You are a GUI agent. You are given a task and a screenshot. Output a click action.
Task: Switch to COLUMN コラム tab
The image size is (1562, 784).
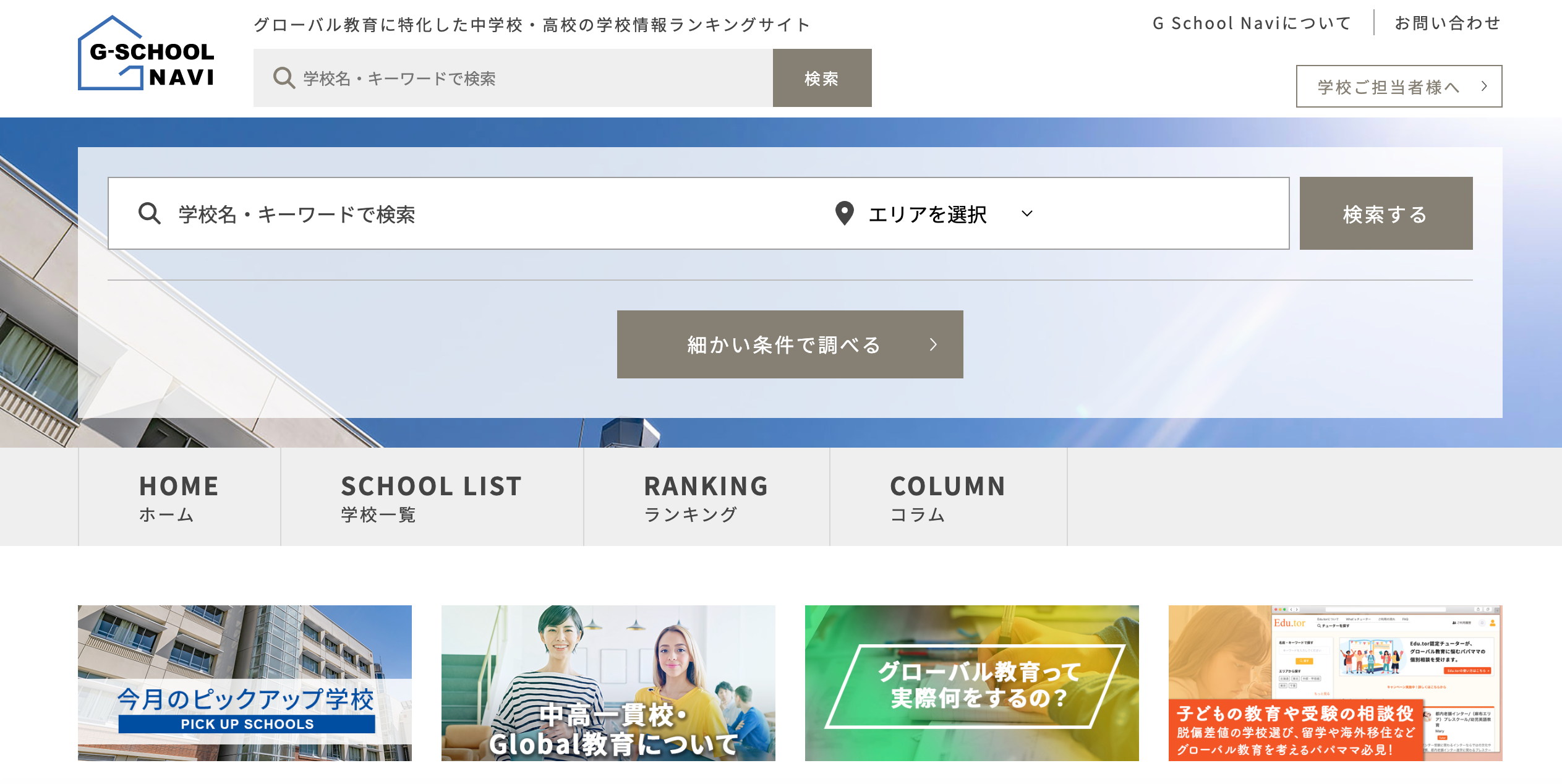pos(948,497)
